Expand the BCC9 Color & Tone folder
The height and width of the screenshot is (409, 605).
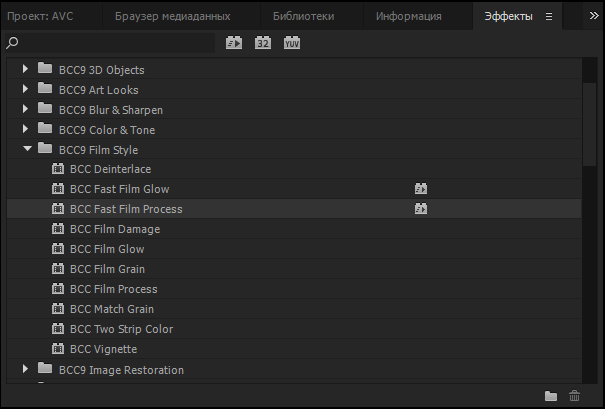tap(25, 129)
